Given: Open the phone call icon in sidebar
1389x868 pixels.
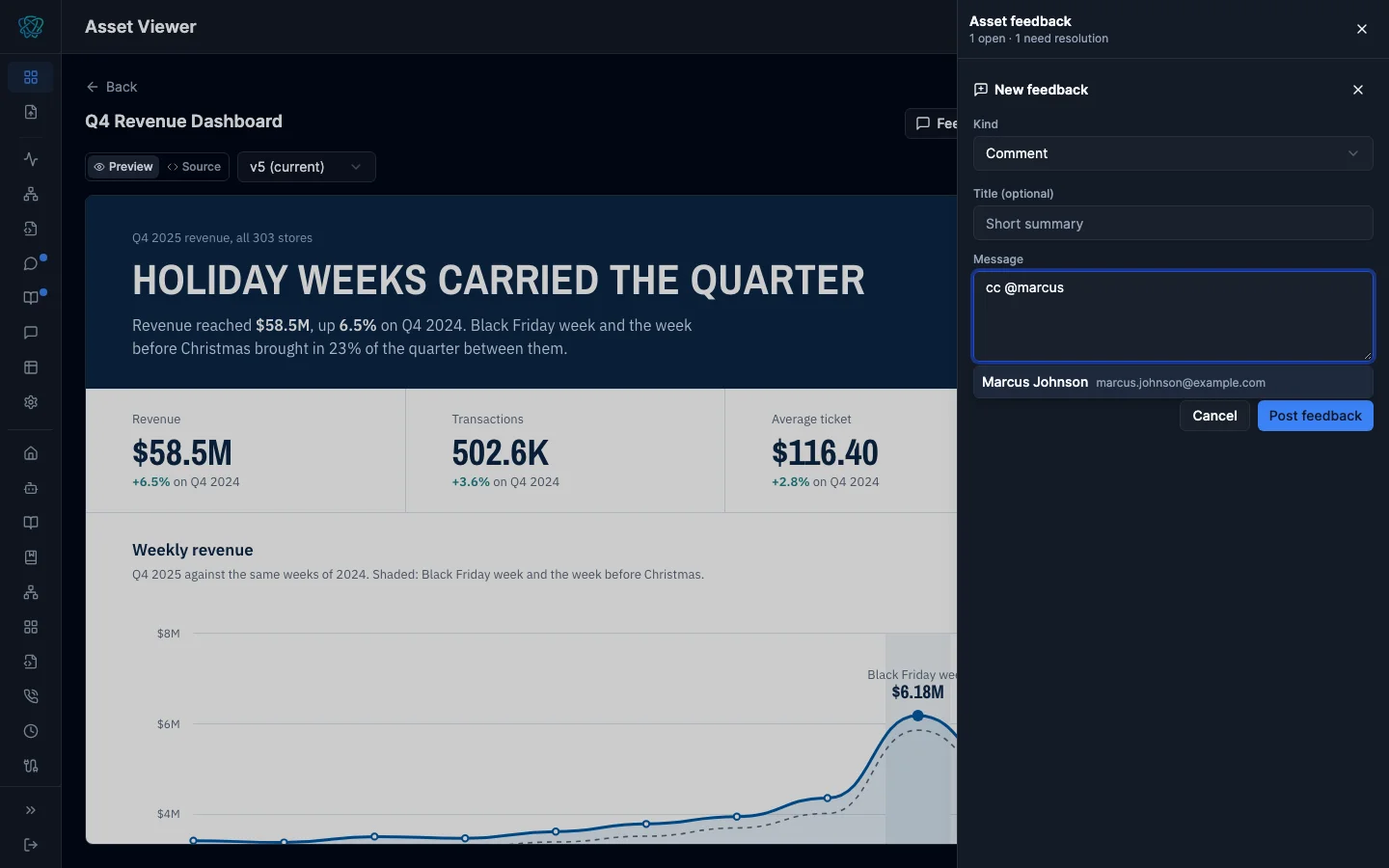Looking at the screenshot, I should pos(31,696).
